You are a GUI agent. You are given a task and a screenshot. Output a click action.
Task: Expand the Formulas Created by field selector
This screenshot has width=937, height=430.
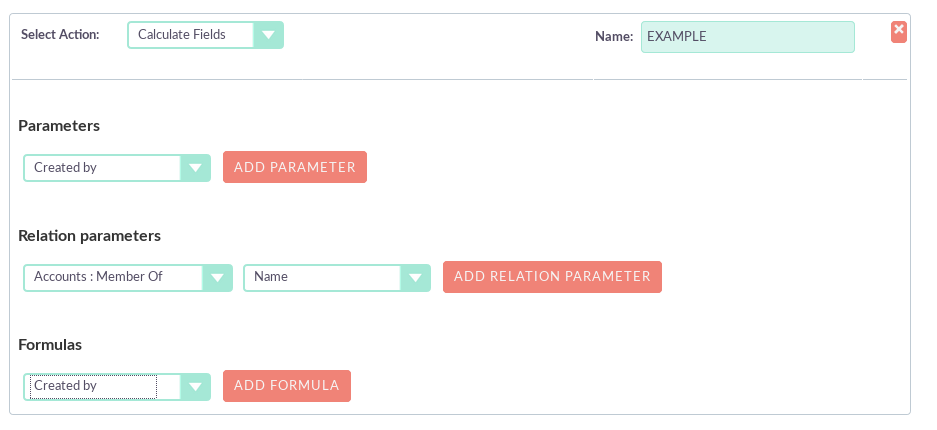pyautogui.click(x=92, y=386)
